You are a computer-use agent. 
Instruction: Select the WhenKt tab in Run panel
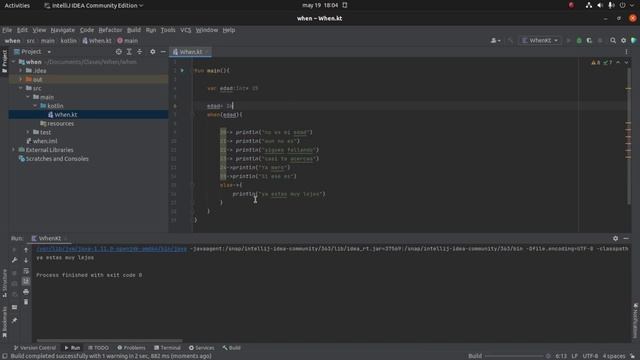(49, 238)
